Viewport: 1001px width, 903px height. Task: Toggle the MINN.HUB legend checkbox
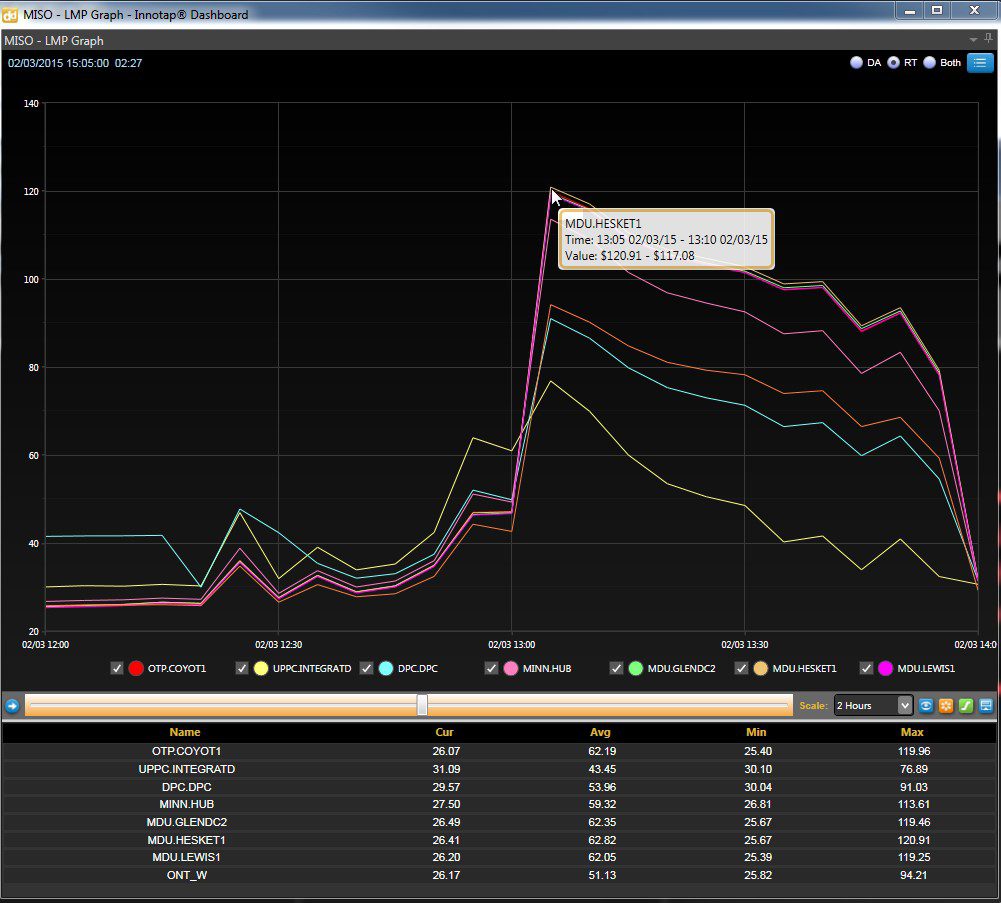pyautogui.click(x=491, y=668)
